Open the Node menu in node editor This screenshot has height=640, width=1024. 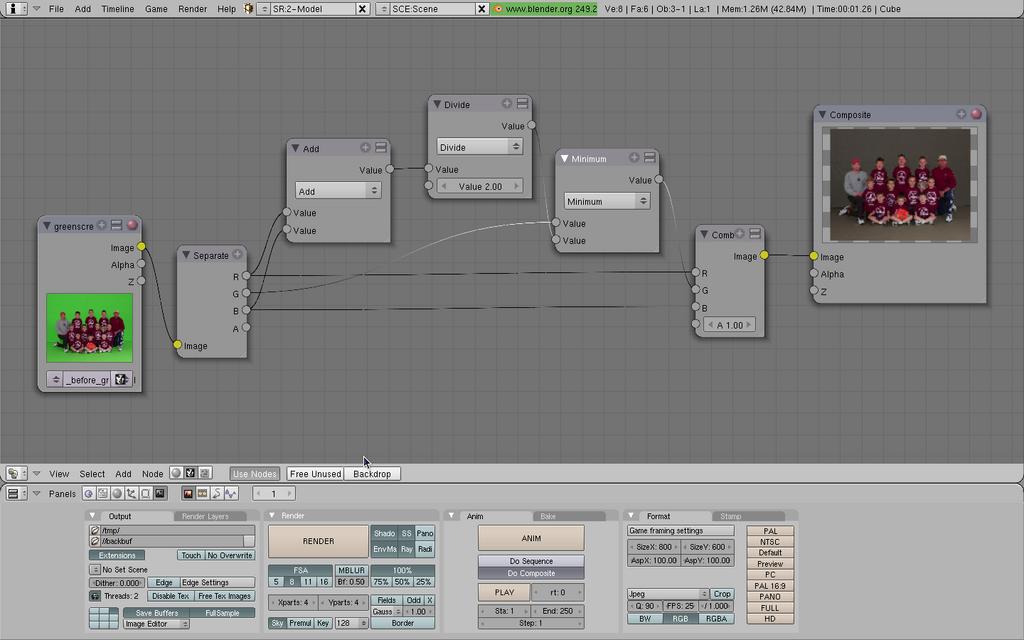tap(153, 474)
